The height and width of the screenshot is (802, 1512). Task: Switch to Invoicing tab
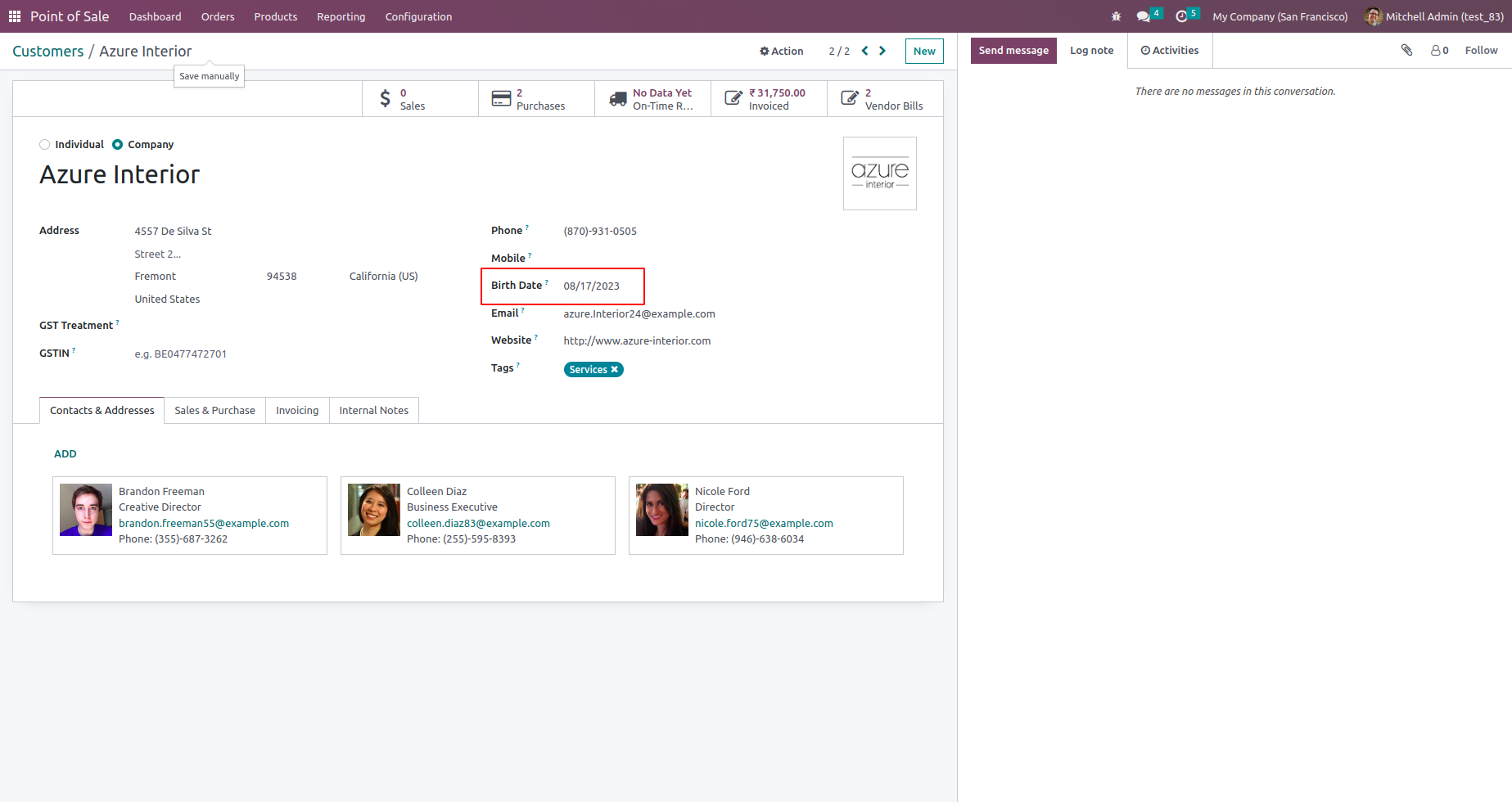(x=297, y=411)
